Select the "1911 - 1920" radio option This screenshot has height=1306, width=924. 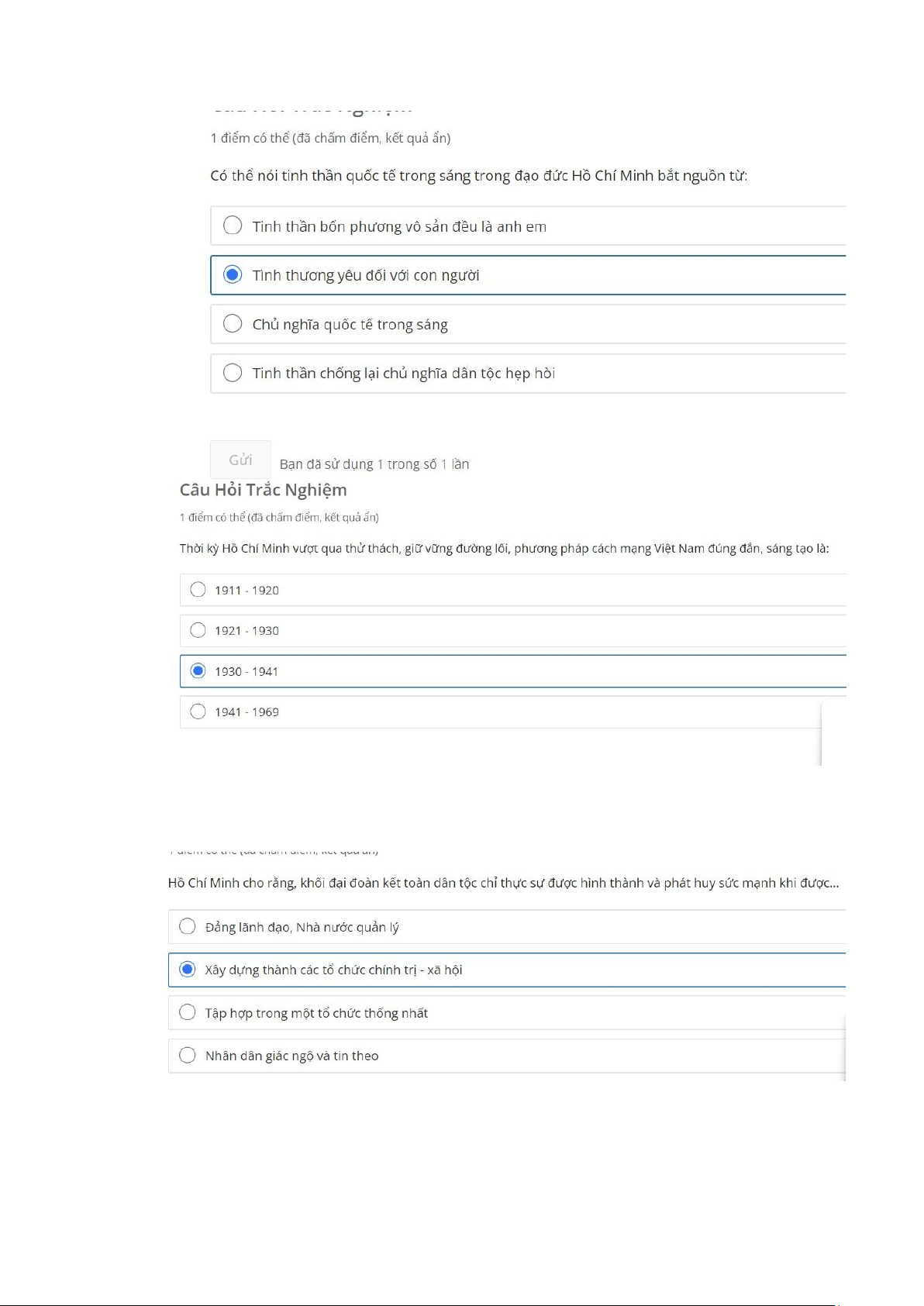198,590
